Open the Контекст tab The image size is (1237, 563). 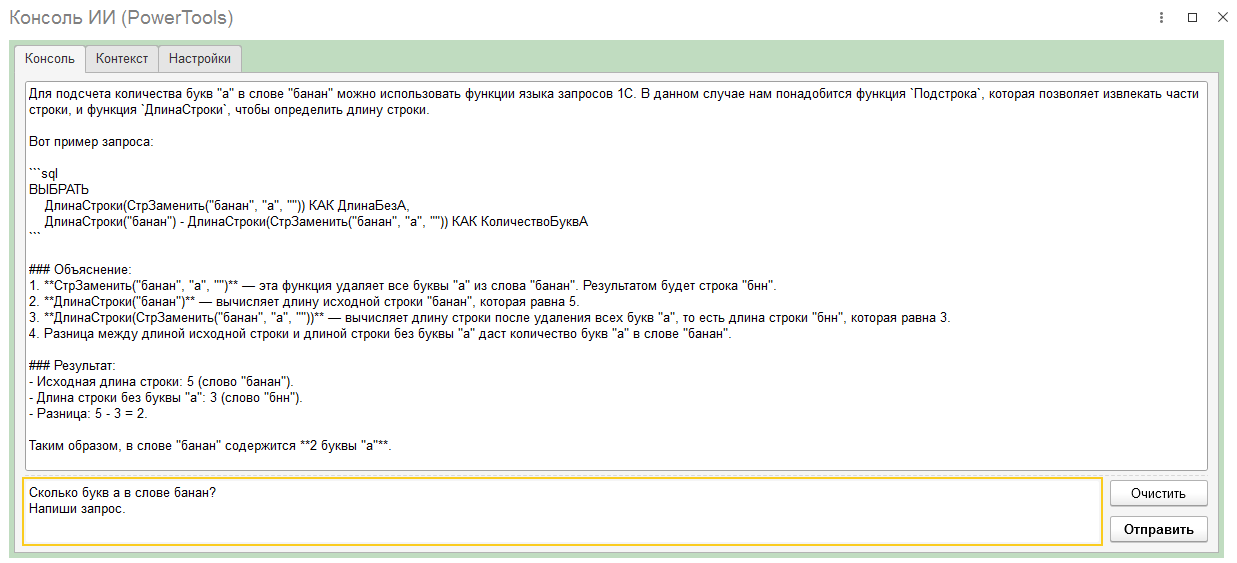122,59
